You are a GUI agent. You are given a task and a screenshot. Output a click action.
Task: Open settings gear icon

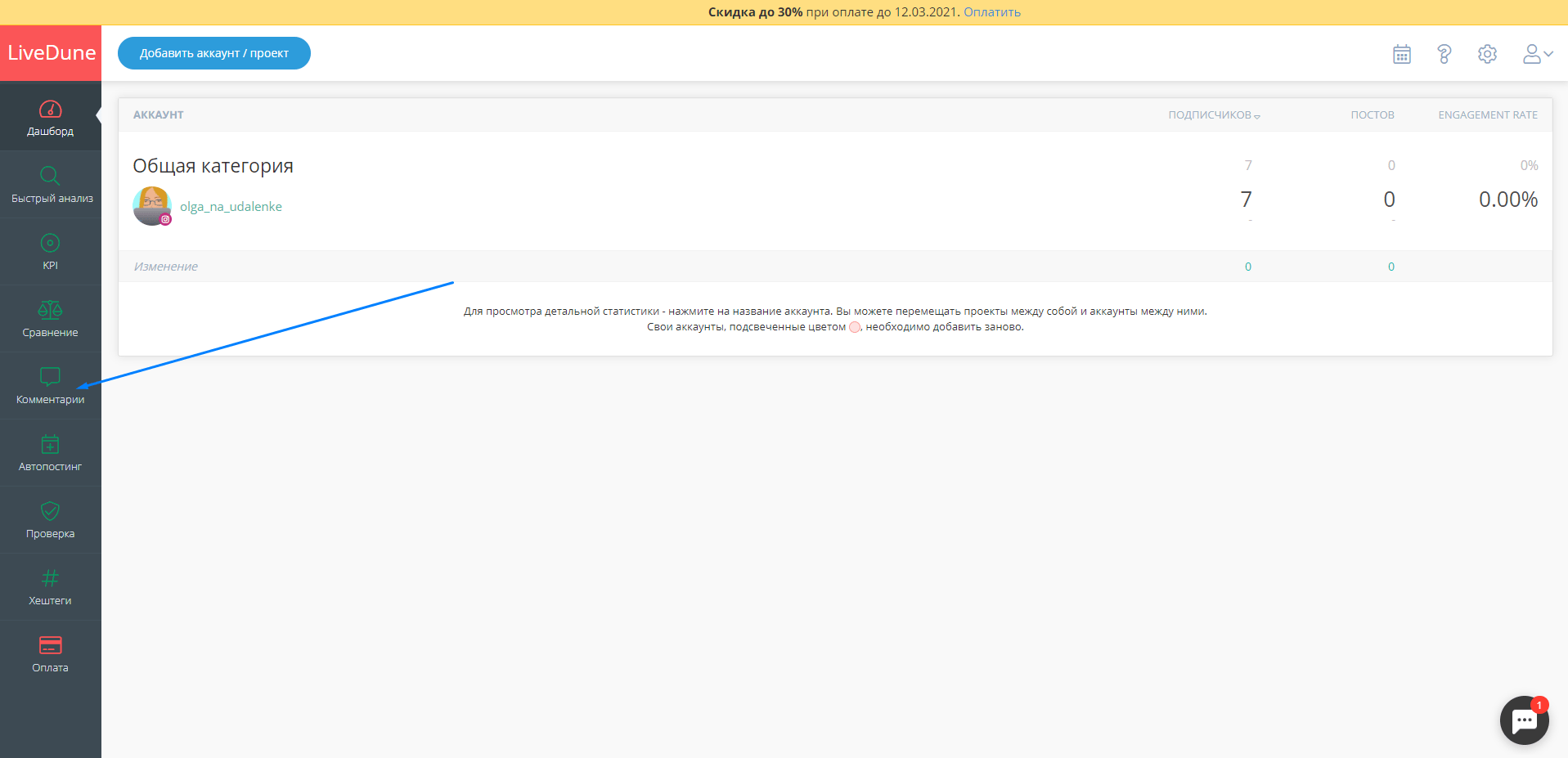tap(1486, 54)
